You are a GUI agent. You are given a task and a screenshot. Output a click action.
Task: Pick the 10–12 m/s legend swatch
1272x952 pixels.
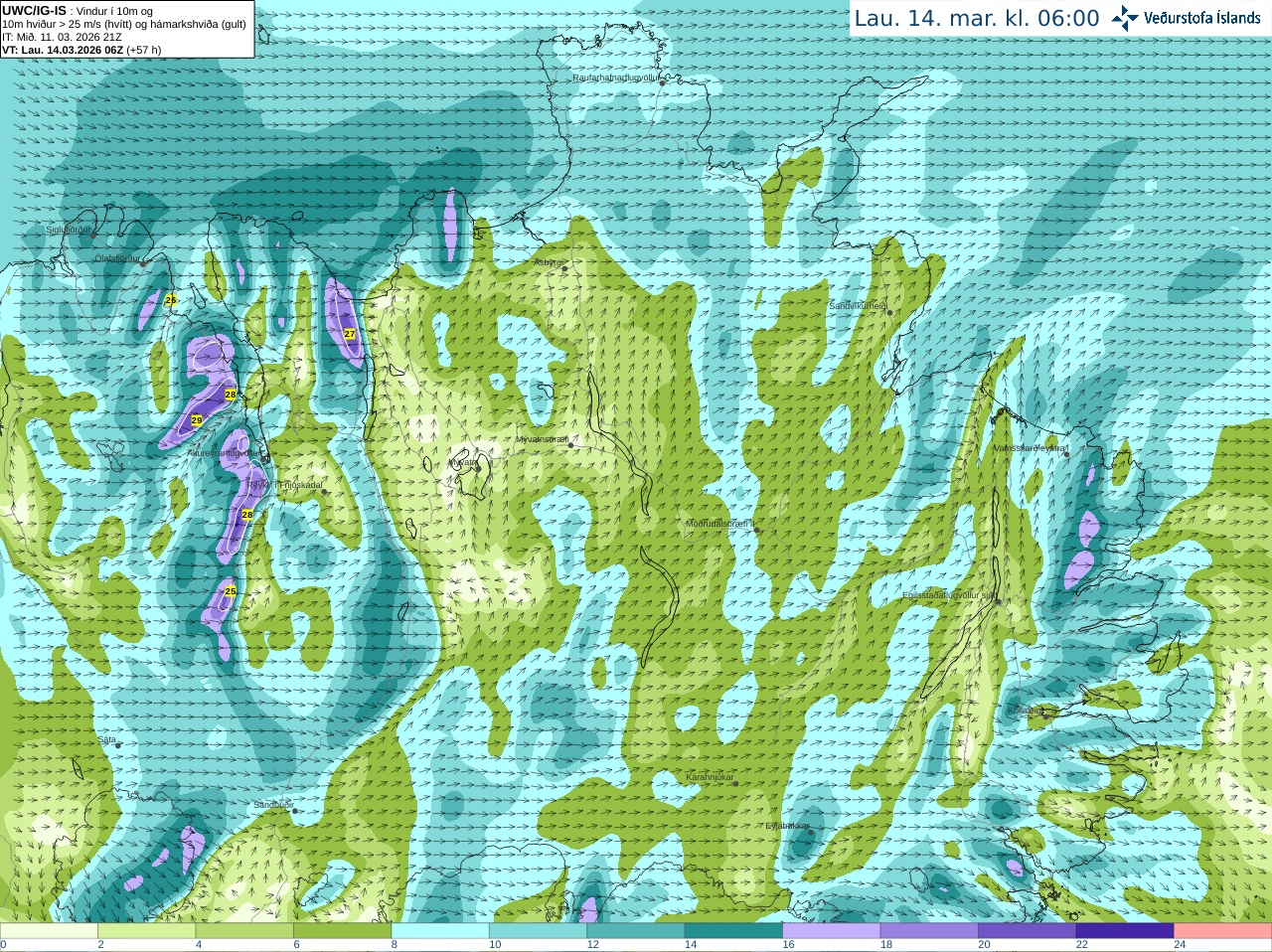coord(539,931)
